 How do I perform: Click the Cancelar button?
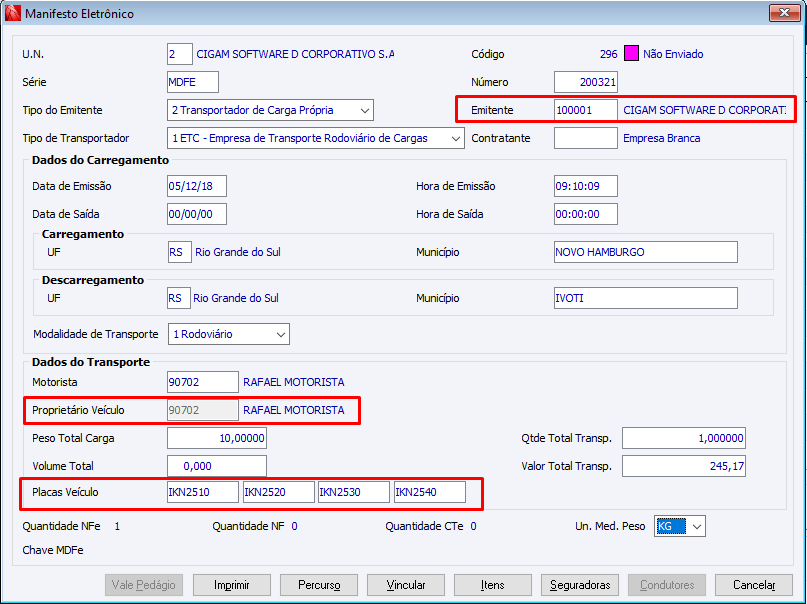[x=753, y=585]
